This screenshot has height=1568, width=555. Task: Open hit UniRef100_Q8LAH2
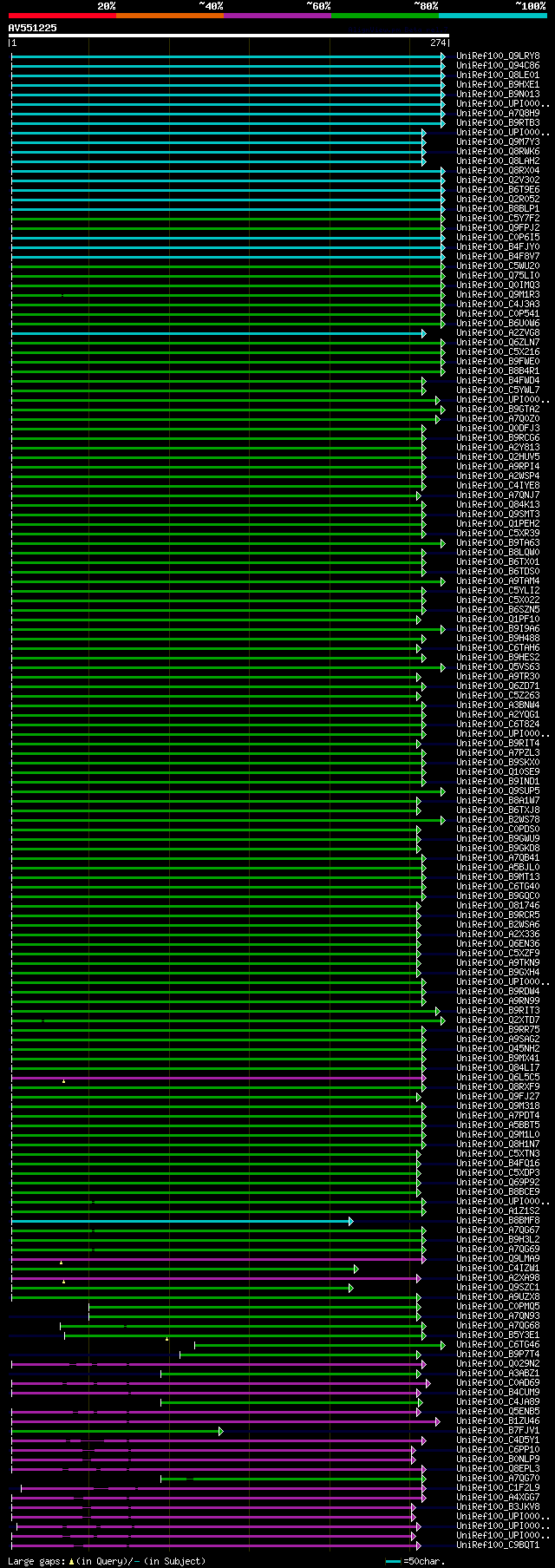pos(498,161)
